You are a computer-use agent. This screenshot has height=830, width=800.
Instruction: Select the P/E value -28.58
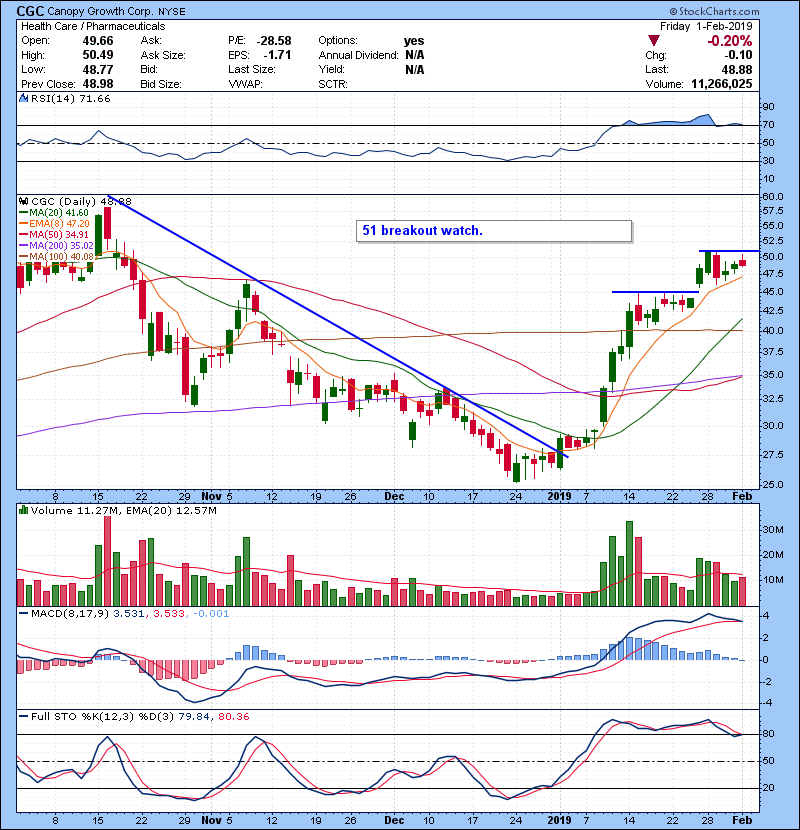click(274, 41)
